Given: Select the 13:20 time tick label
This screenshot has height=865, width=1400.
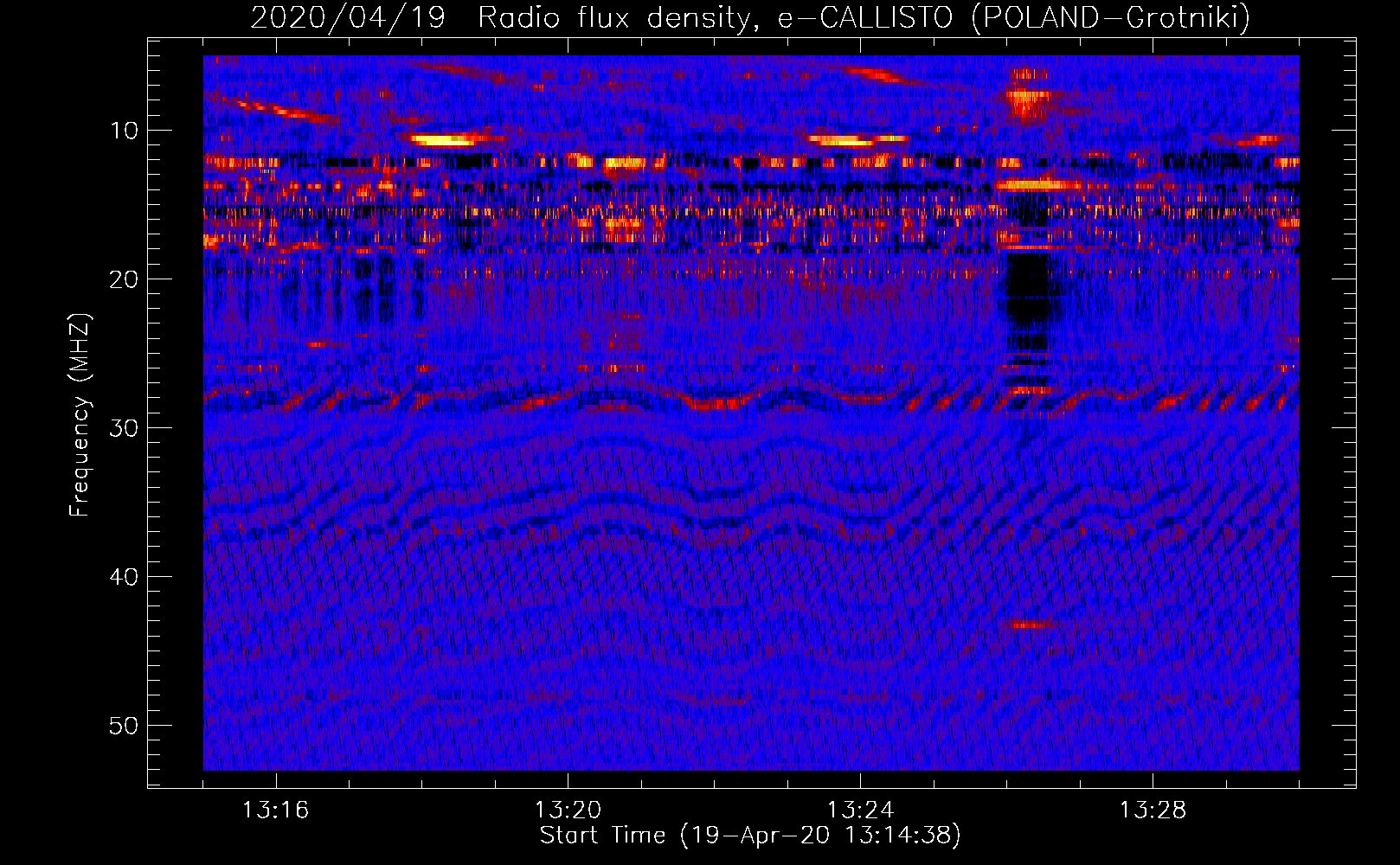Looking at the screenshot, I should tap(568, 811).
